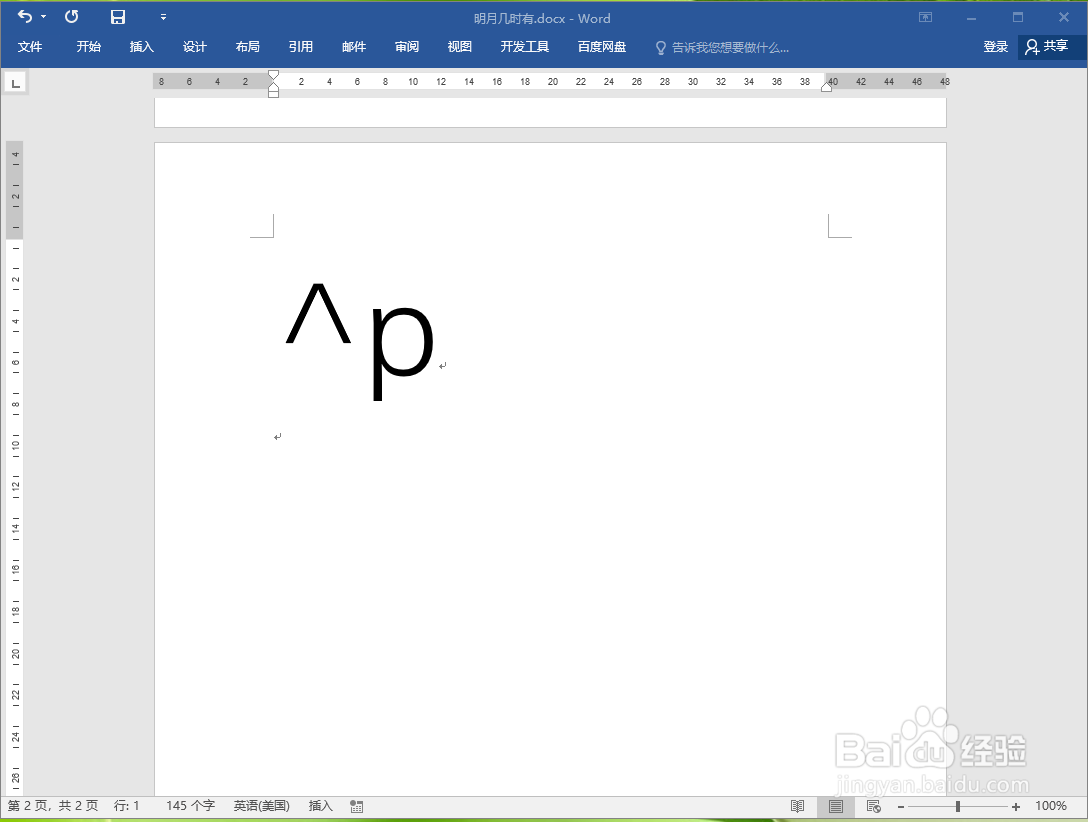
Task: Click the Redo/Repeat icon
Action: [71, 17]
